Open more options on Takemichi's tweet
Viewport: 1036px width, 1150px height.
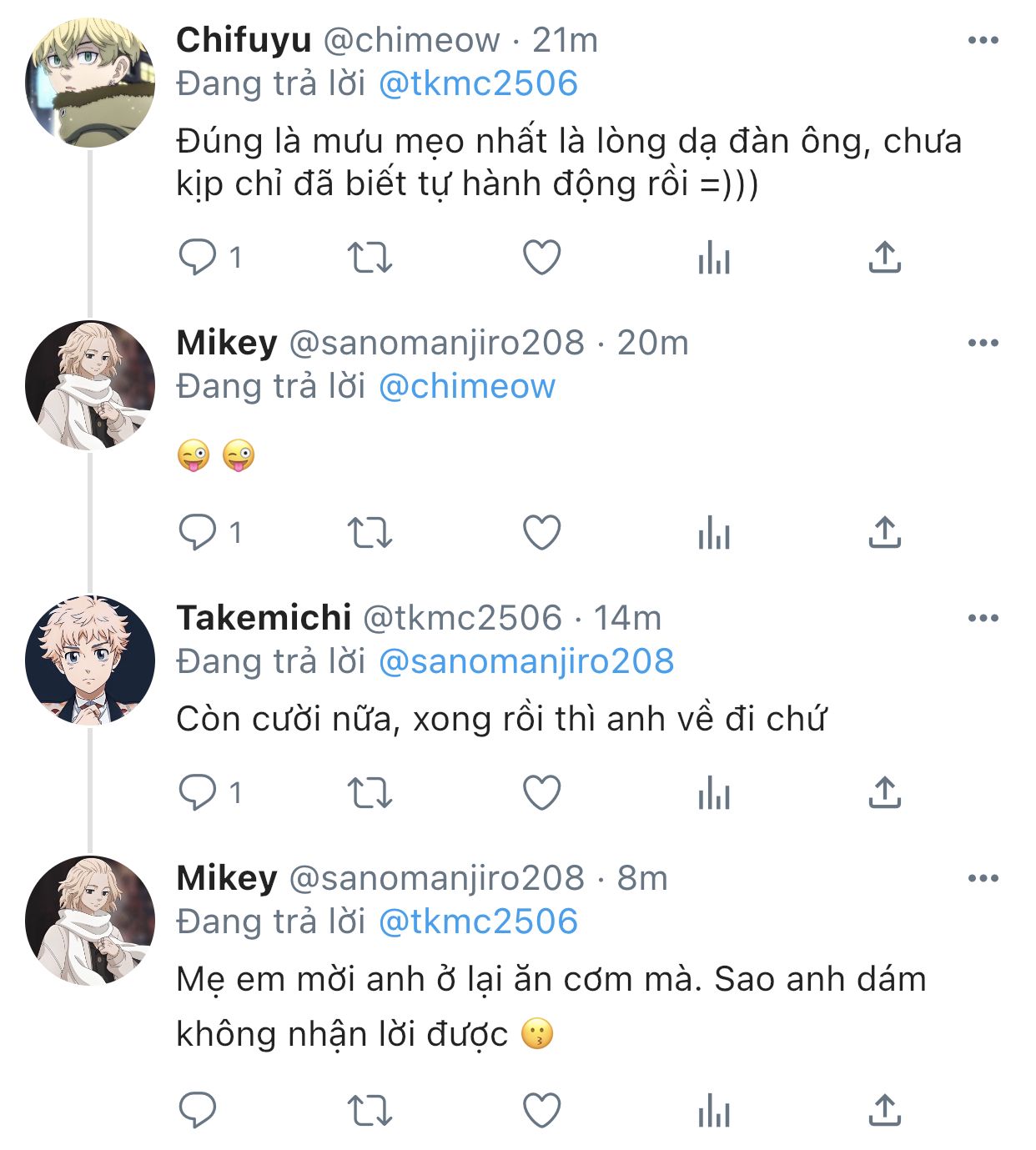(x=983, y=618)
